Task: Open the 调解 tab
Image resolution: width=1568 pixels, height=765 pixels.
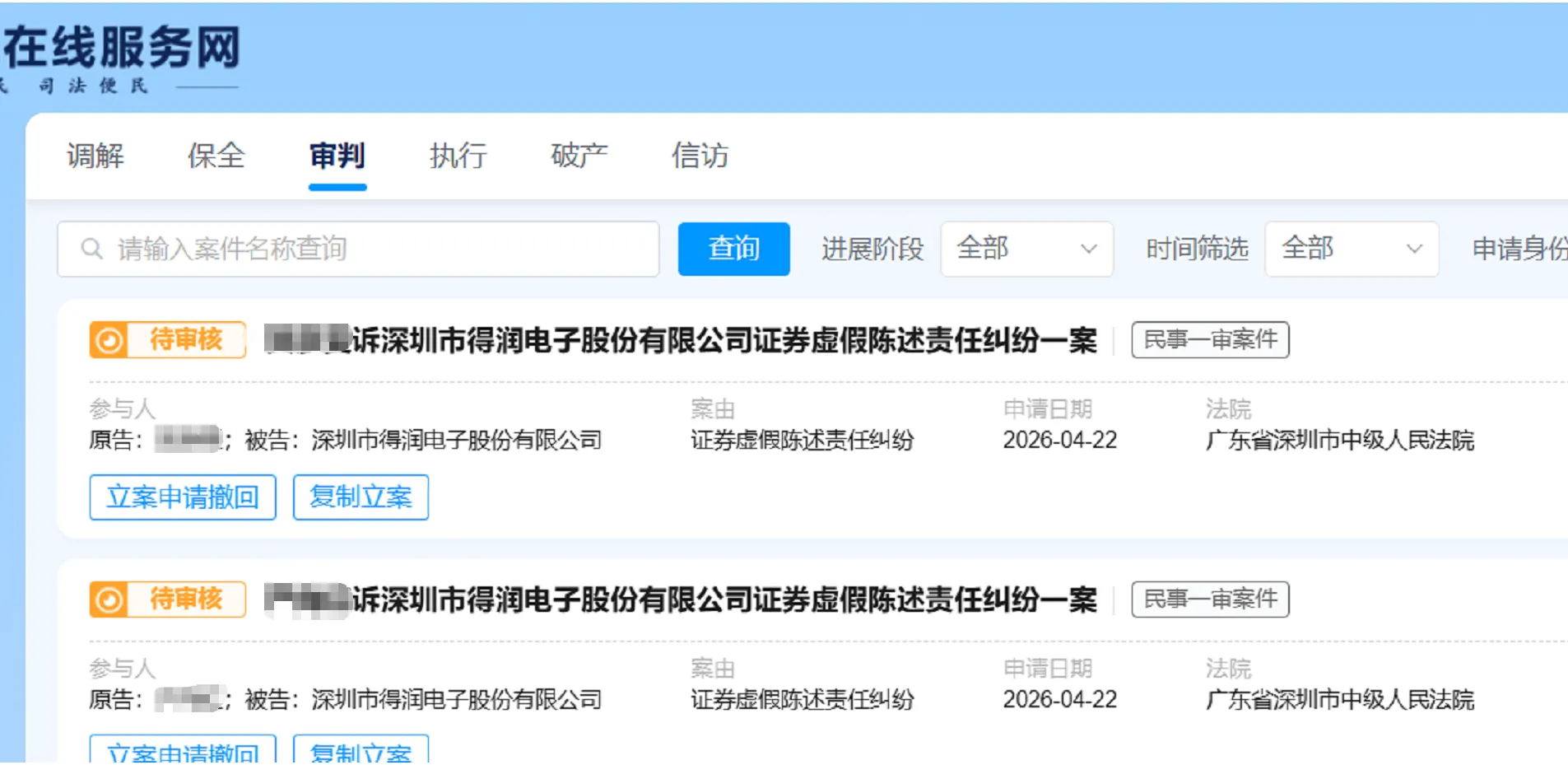Action: [95, 155]
